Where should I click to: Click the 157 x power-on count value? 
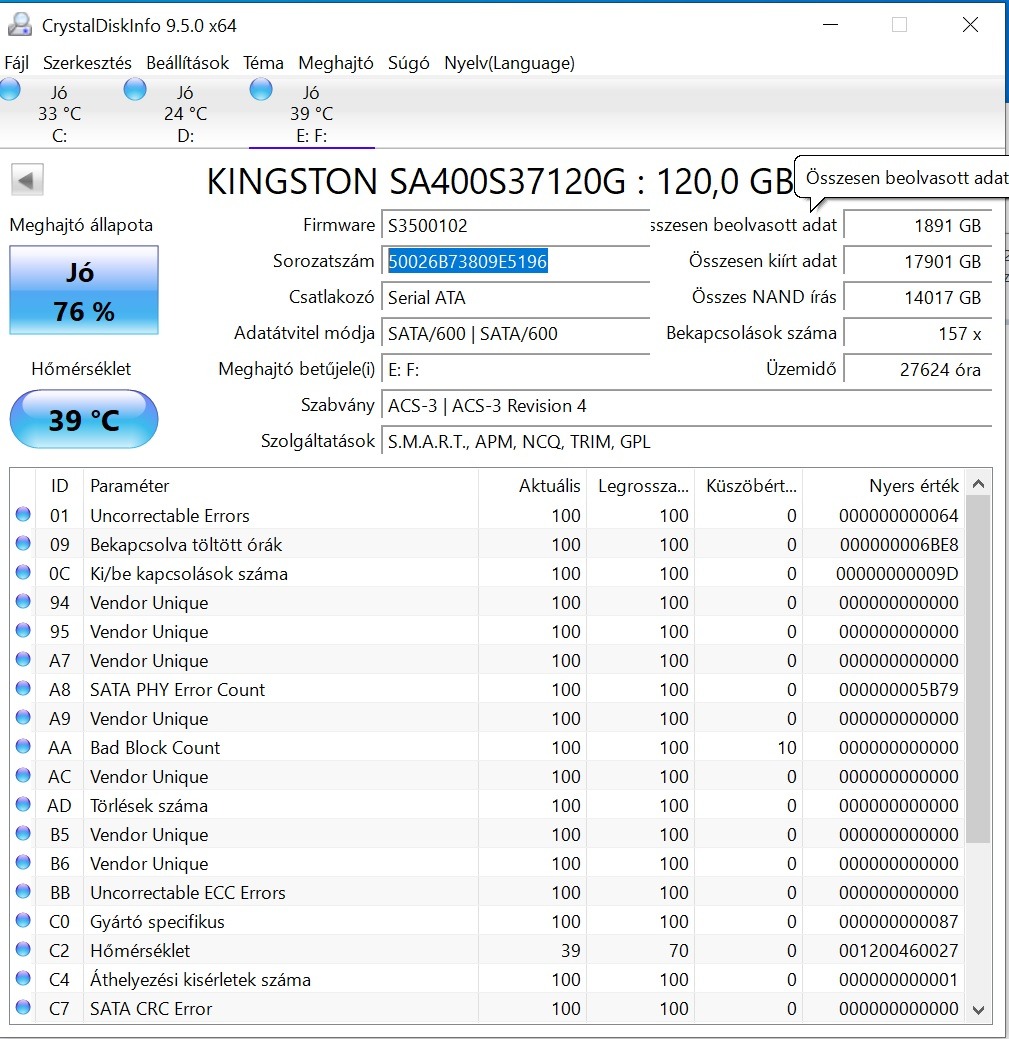click(x=918, y=333)
